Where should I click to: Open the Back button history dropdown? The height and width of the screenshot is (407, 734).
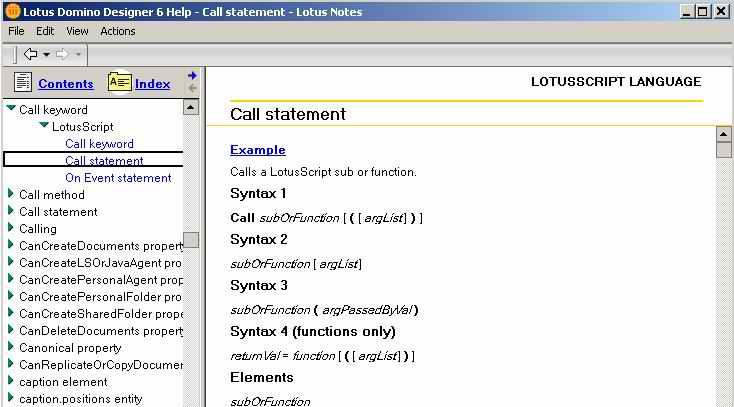click(x=46, y=54)
